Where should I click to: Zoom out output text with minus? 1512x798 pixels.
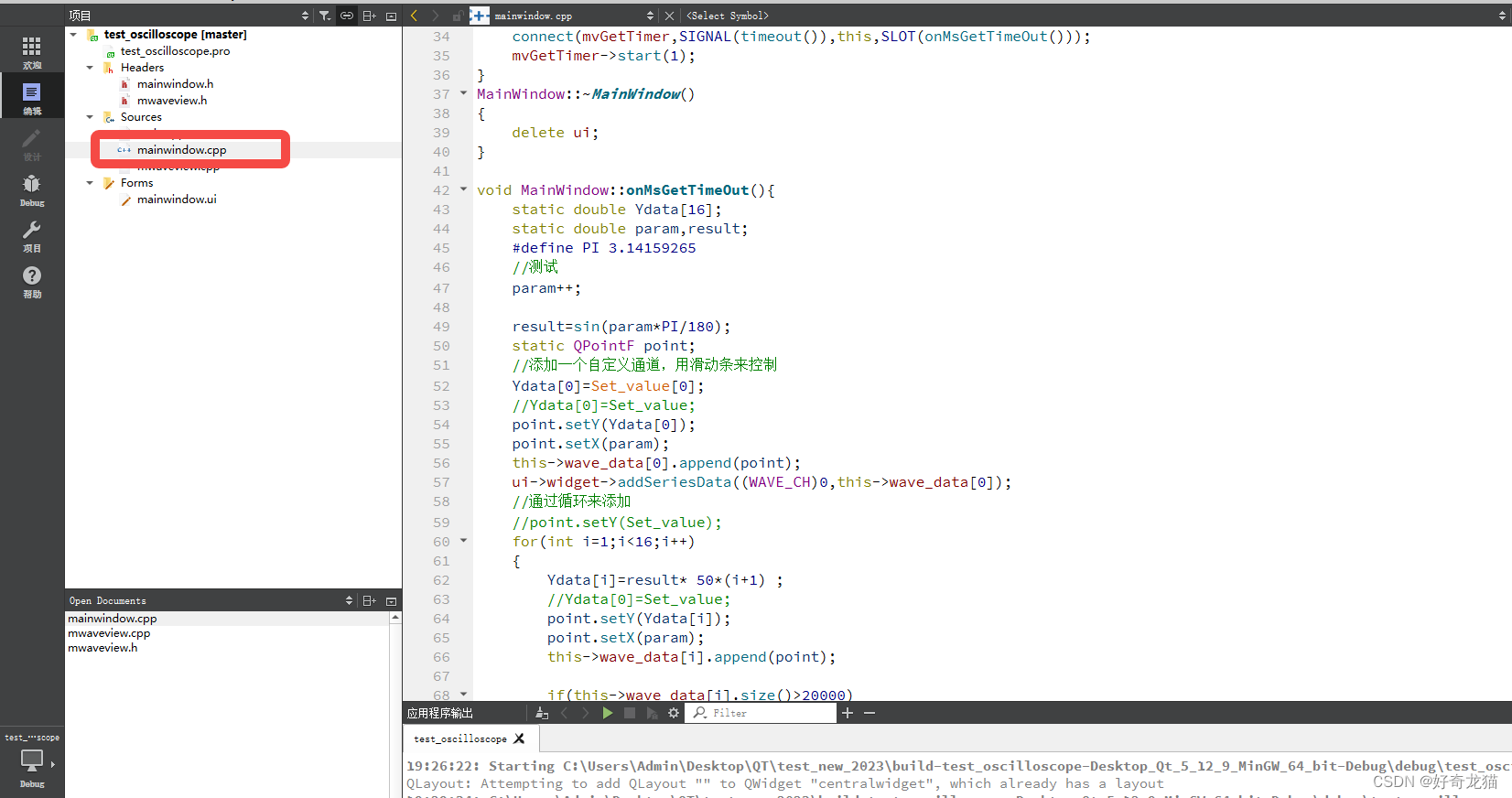click(869, 713)
